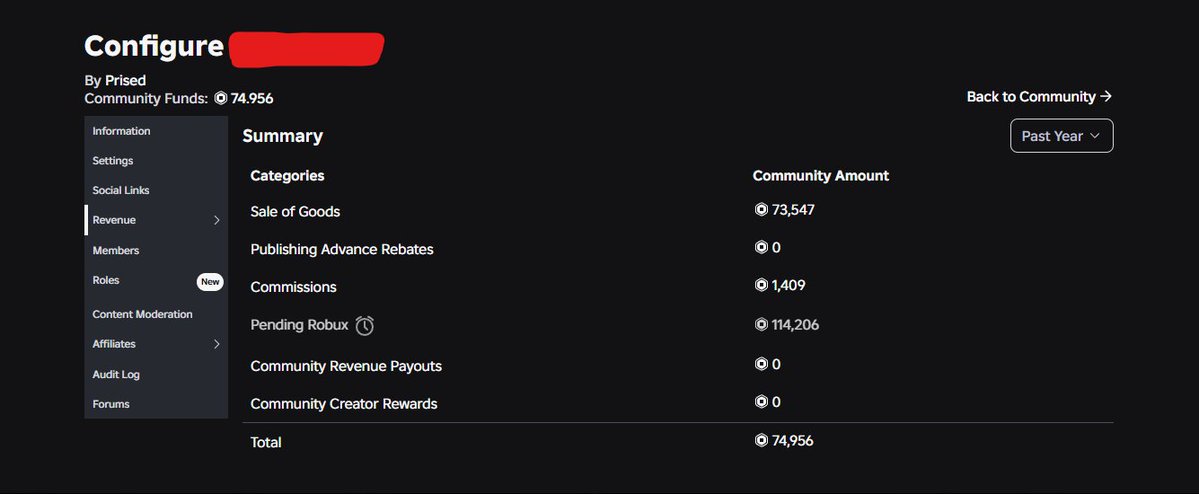This screenshot has height=494, width=1199.
Task: Click the Configure page title
Action: [x=154, y=46]
